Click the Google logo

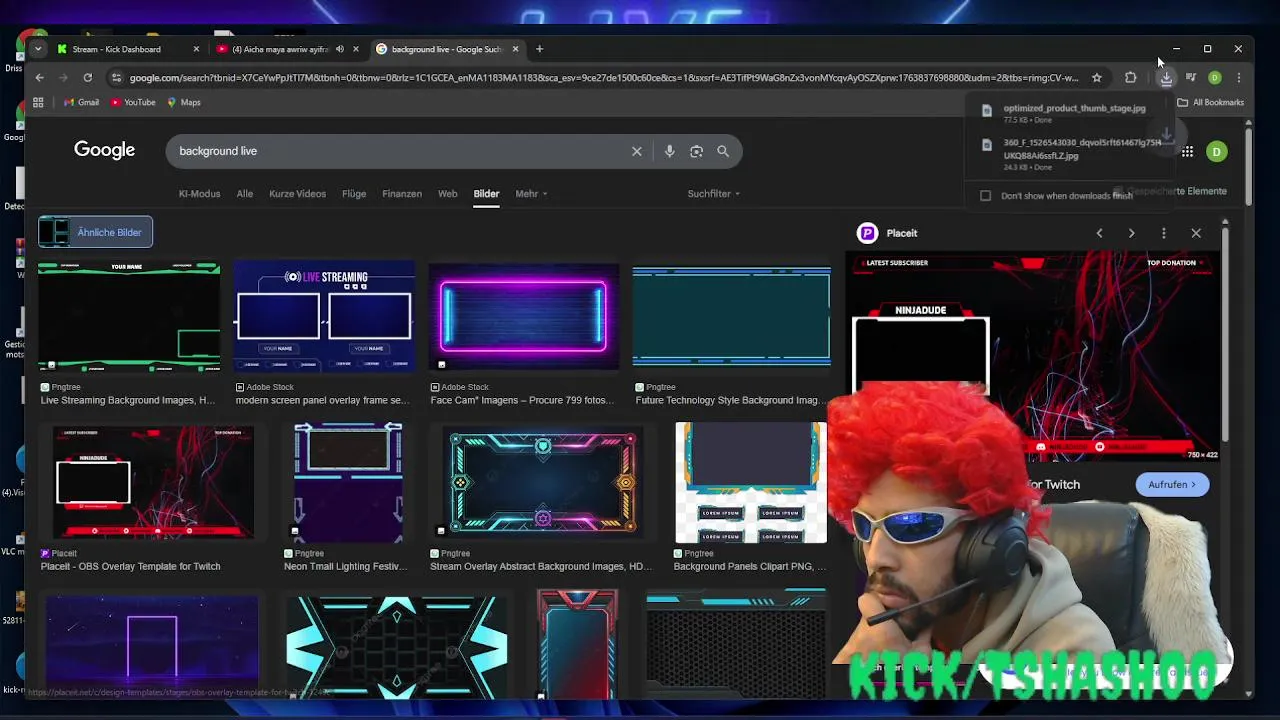(104, 150)
